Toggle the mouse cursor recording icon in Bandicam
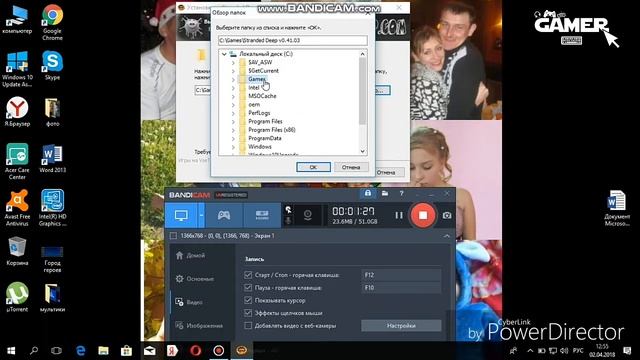Image resolution: width=640 pixels, height=360 pixels. (x=288, y=210)
